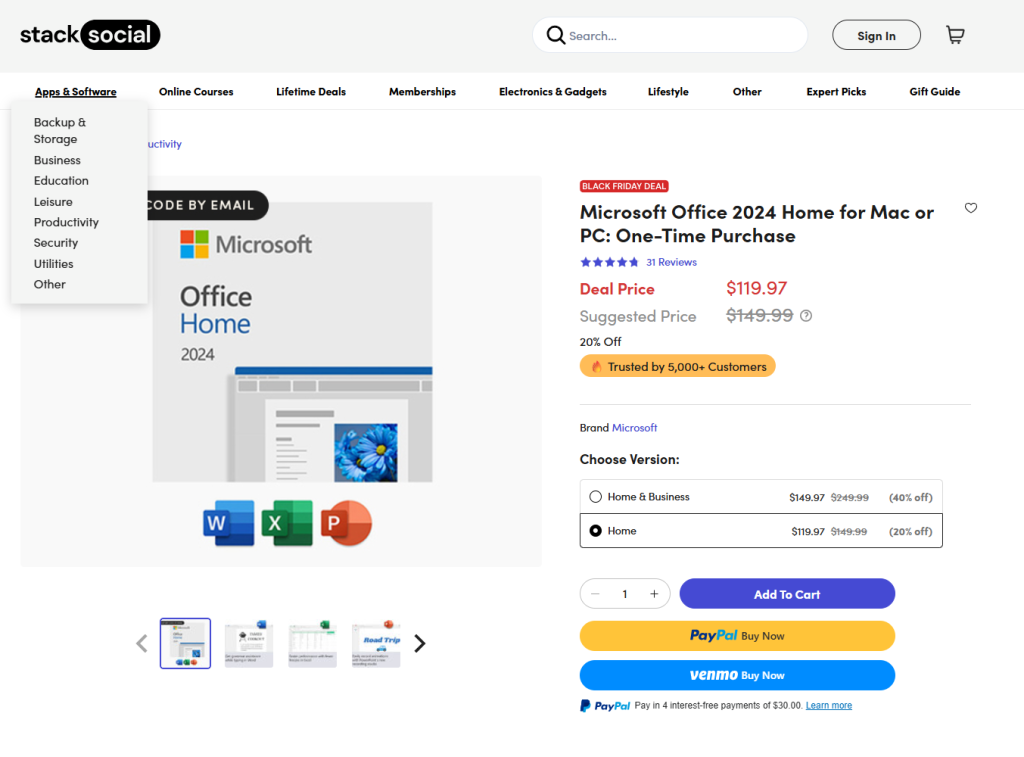Decrease quantity with minus icon
This screenshot has height=757, width=1024.
click(596, 594)
